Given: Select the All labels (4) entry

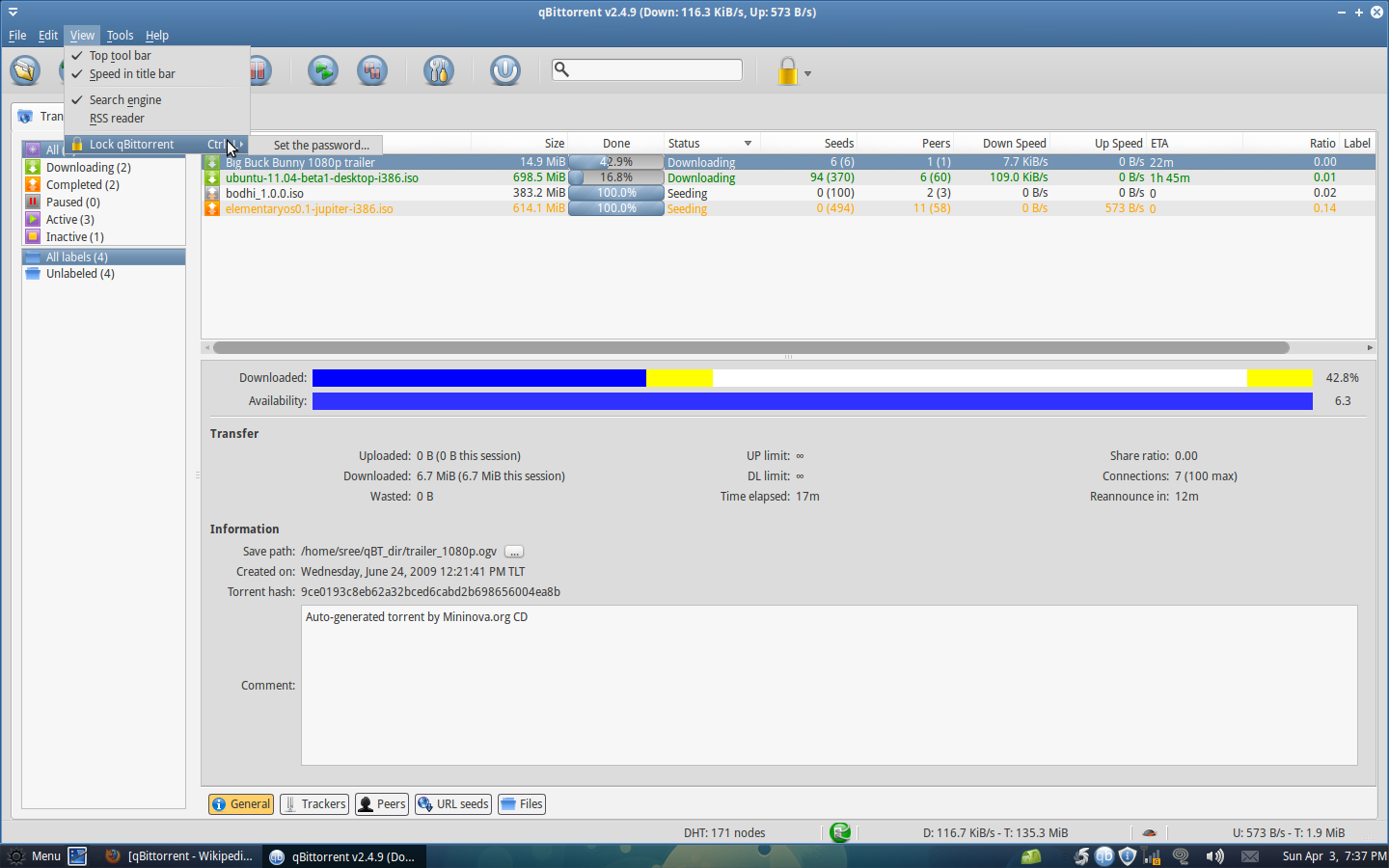Looking at the screenshot, I should click(103, 257).
